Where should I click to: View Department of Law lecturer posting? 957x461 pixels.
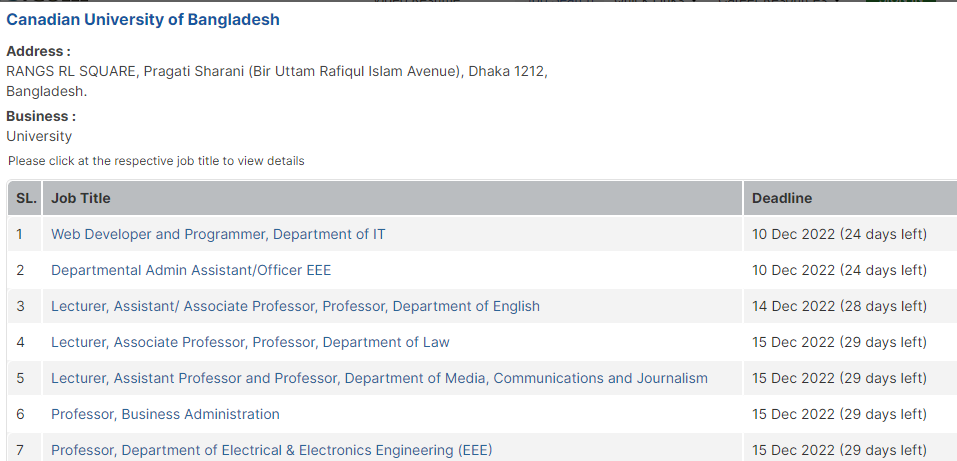(x=250, y=342)
